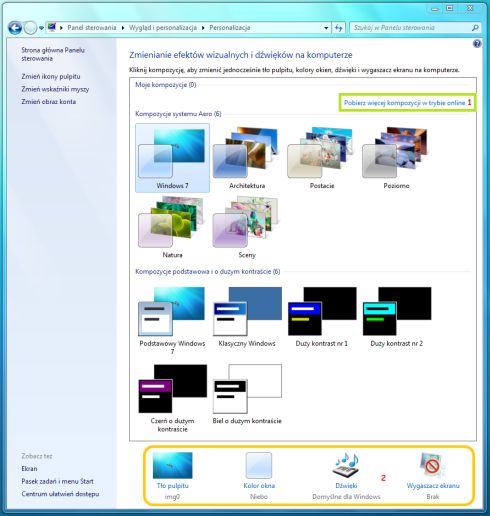490x516 pixels.
Task: Apply the Natura theme
Action: [172, 227]
